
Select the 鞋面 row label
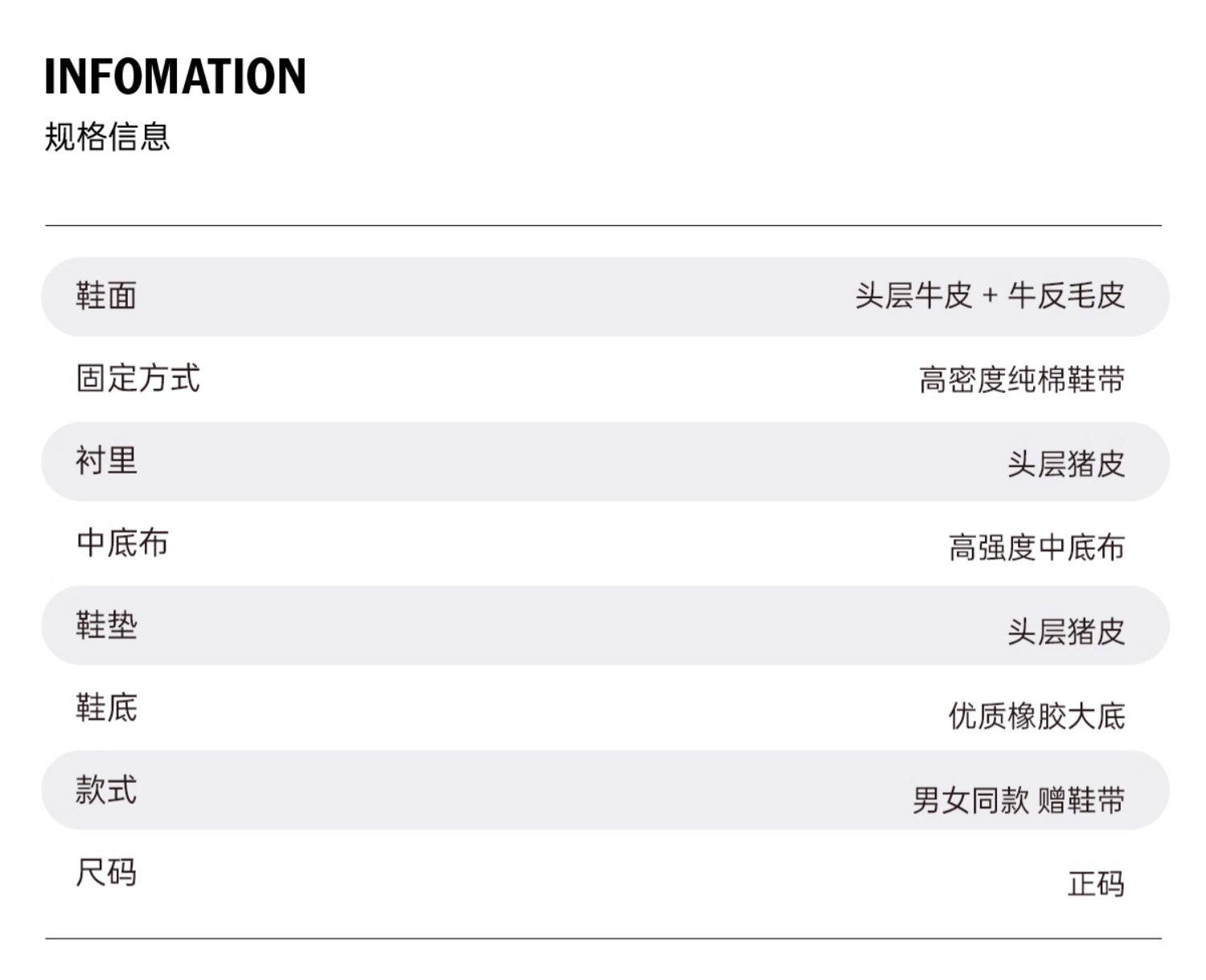point(106,296)
